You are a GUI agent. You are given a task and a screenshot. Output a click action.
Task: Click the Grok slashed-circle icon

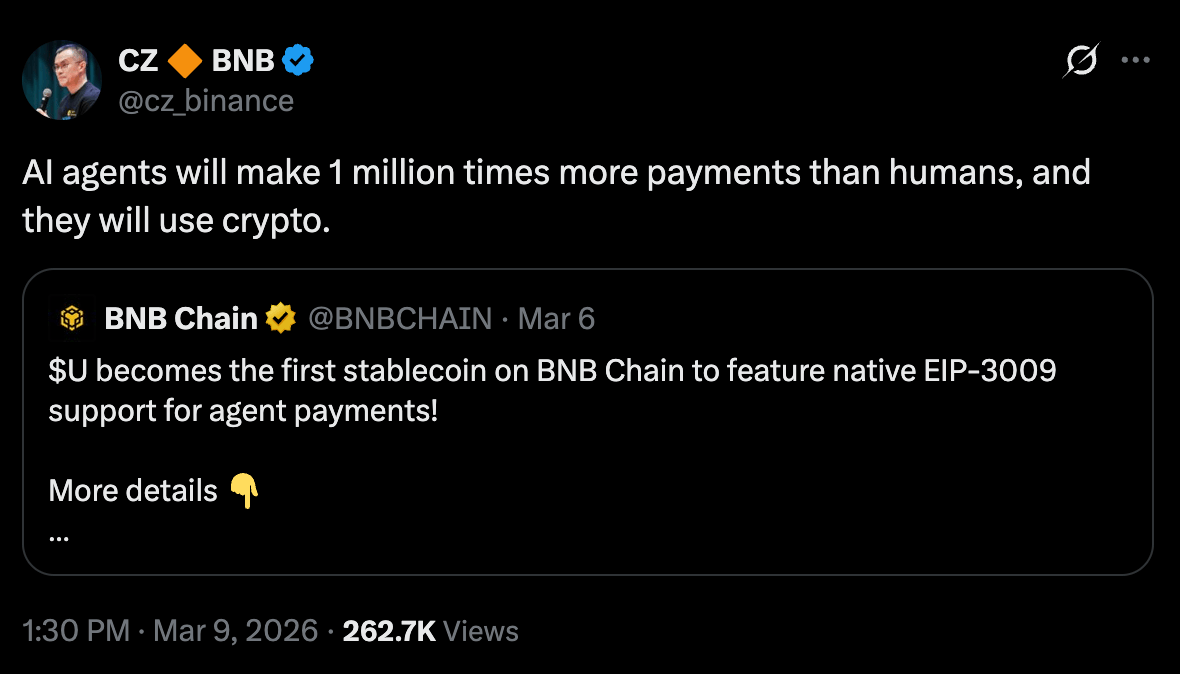tap(1082, 62)
